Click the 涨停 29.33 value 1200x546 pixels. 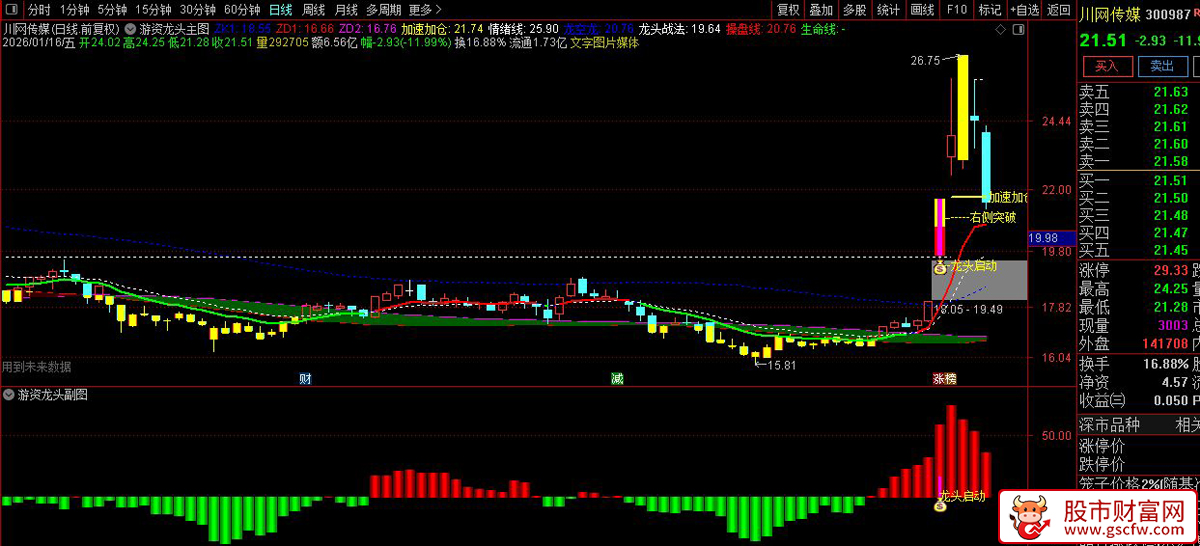pyautogui.click(x=1170, y=270)
